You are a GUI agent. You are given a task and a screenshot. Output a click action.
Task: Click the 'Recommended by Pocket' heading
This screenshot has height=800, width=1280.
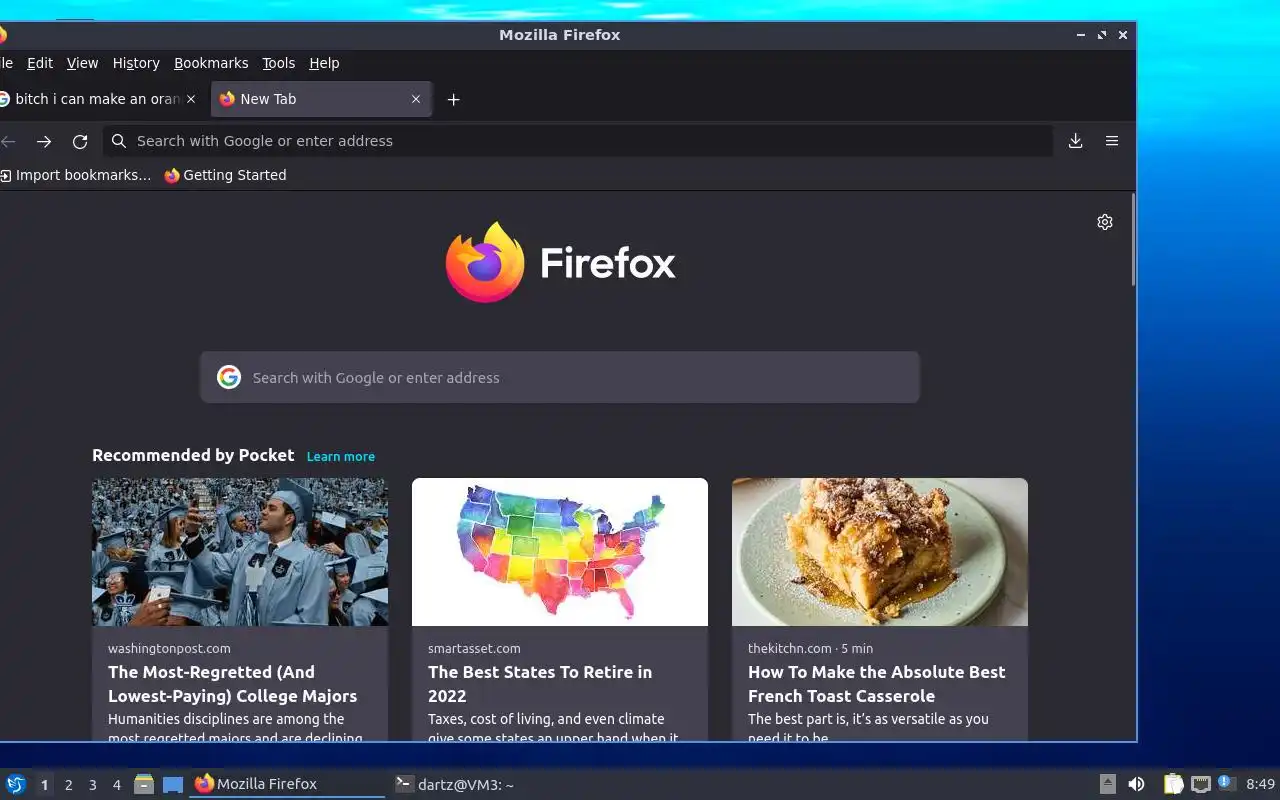pos(193,455)
